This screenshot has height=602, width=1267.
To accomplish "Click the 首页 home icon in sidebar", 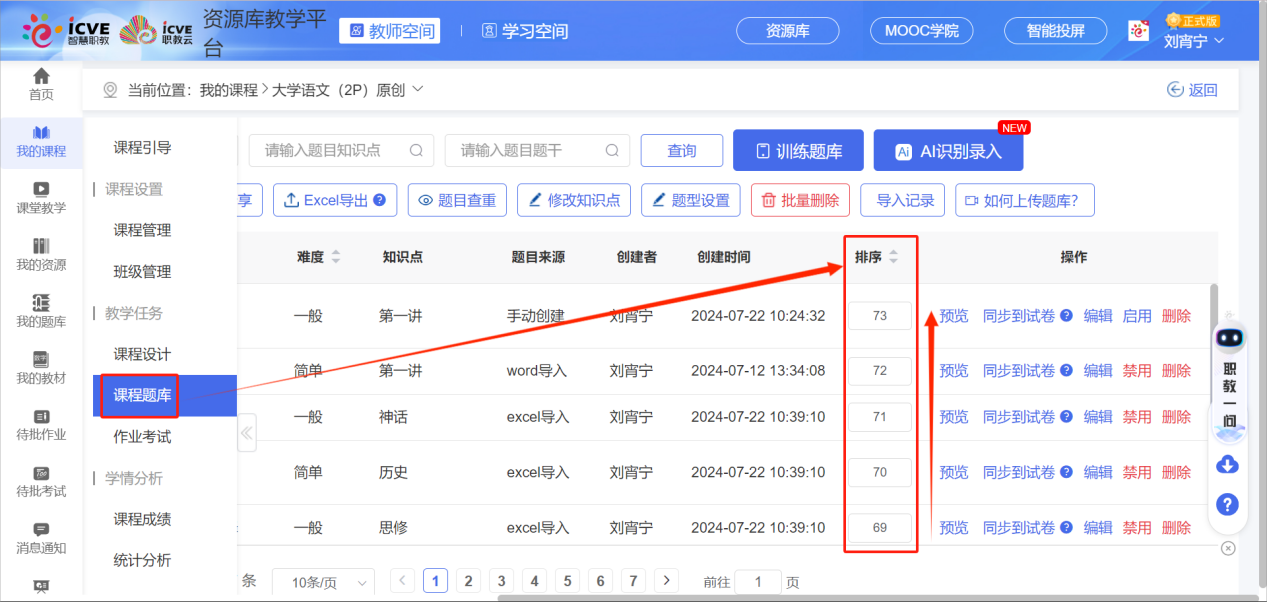I will click(x=41, y=84).
